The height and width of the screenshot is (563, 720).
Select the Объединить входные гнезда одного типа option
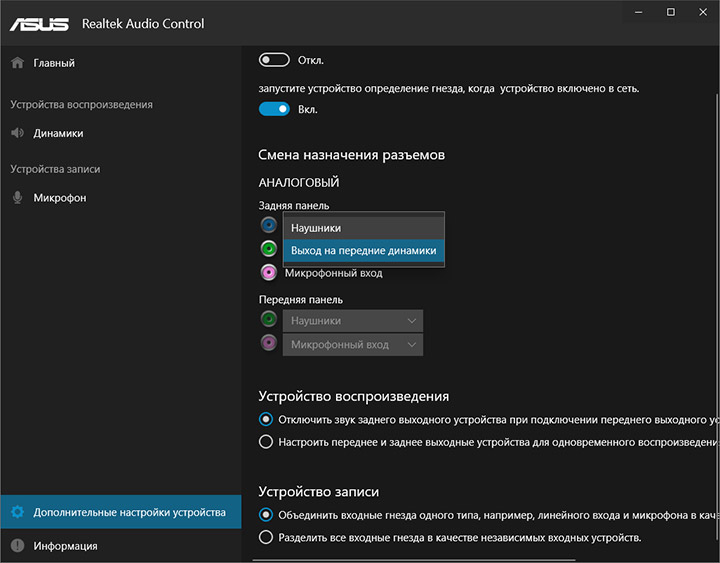(266, 515)
